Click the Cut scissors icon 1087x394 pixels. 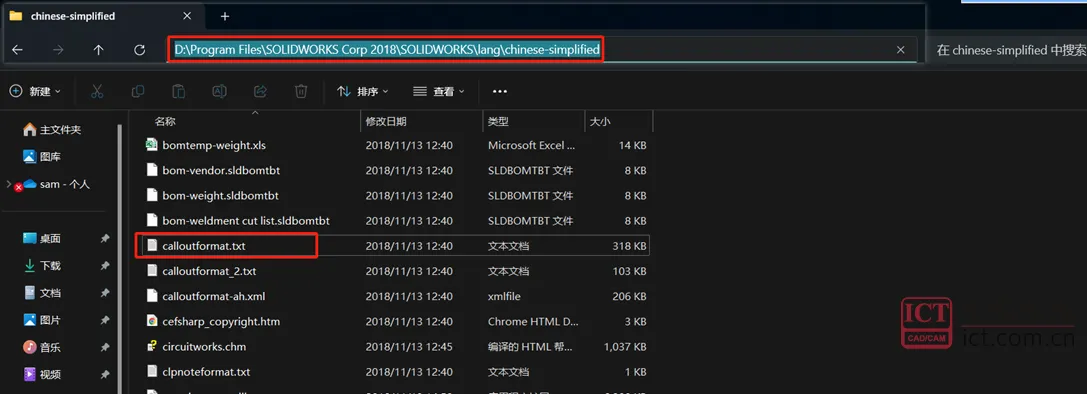(x=97, y=91)
